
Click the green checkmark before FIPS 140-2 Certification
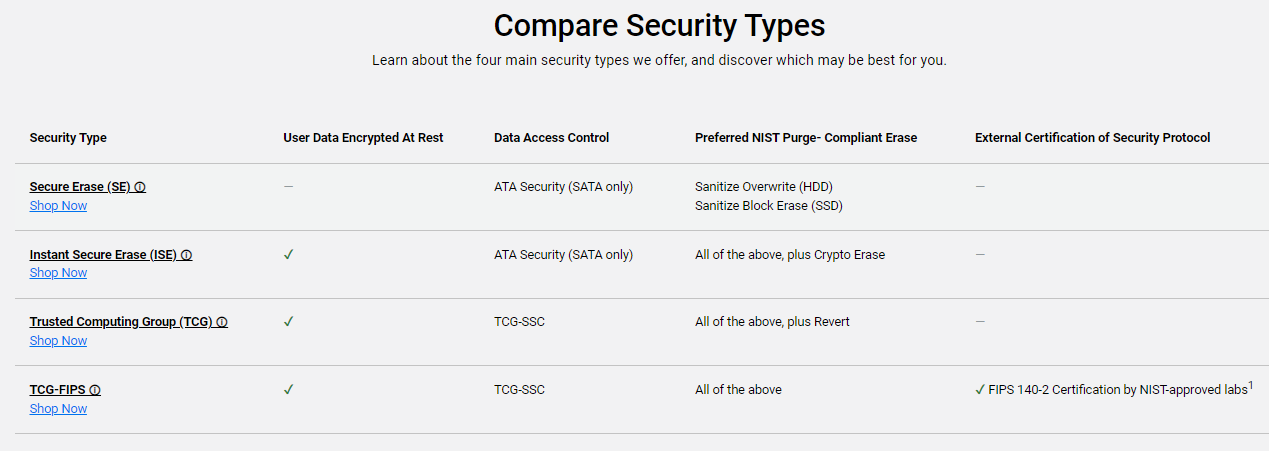[x=980, y=390]
